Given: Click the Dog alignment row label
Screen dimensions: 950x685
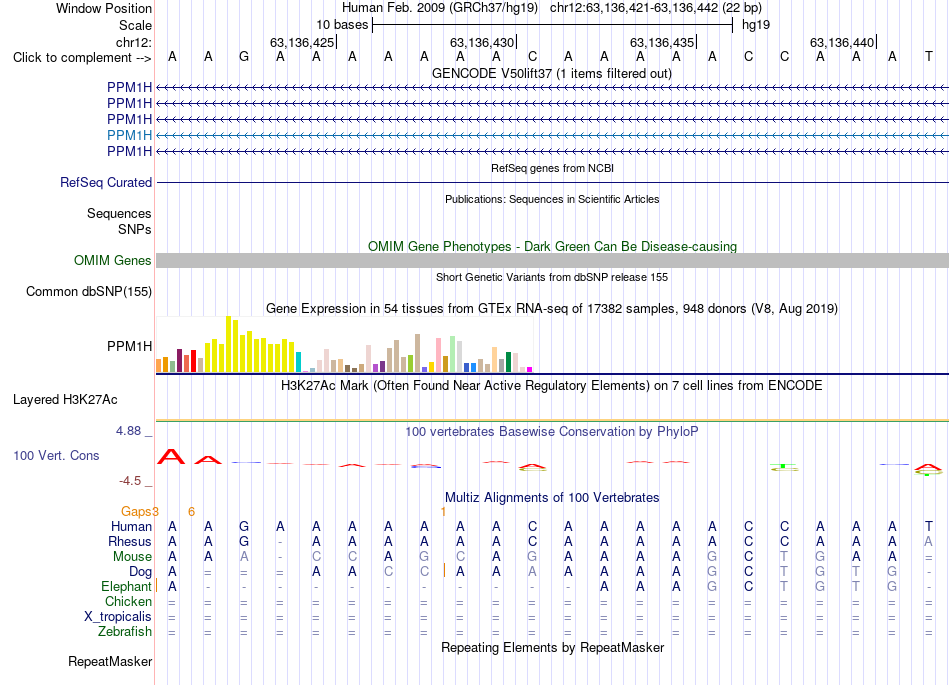Looking at the screenshot, I should coord(140,572).
